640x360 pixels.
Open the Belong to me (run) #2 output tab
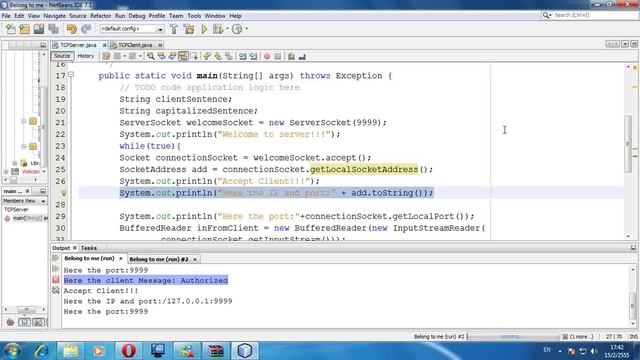coord(159,259)
